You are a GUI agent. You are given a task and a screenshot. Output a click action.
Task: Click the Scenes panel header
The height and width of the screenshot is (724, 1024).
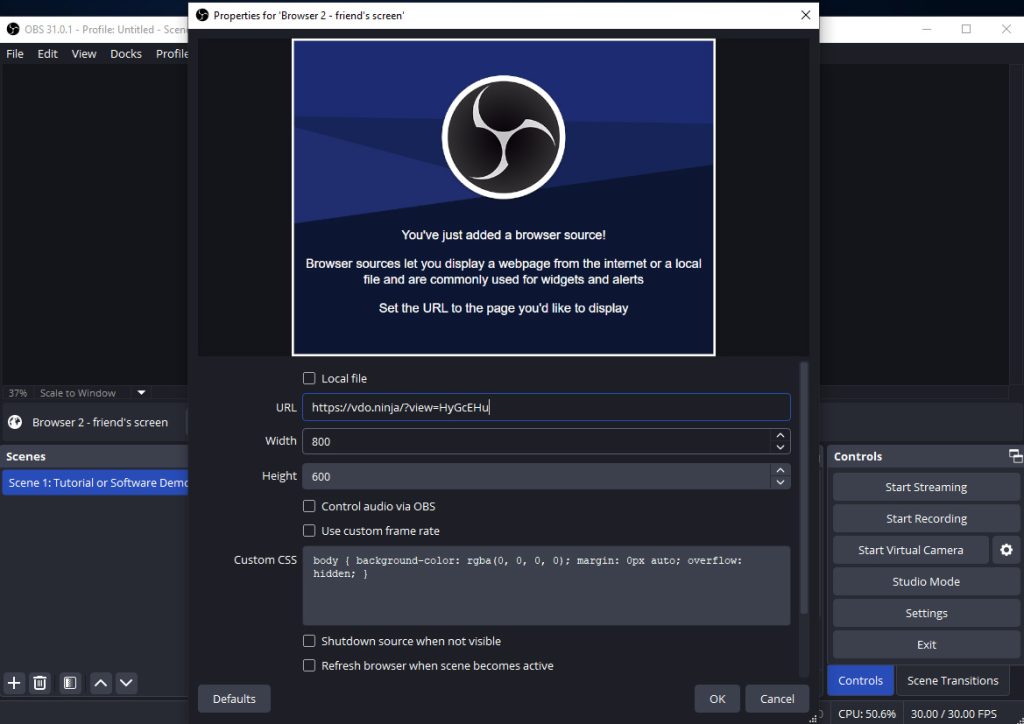(95, 456)
